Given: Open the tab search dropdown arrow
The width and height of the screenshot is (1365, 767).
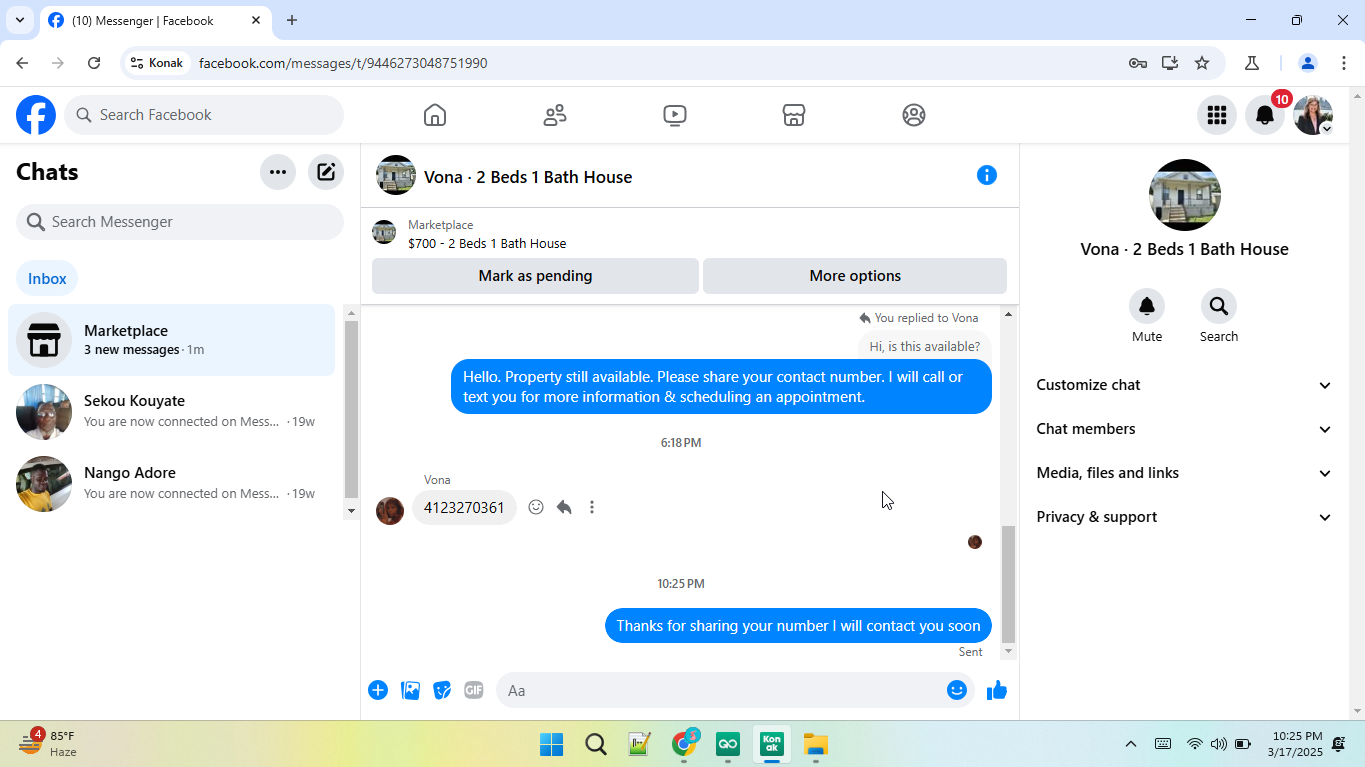Looking at the screenshot, I should coord(19,20).
